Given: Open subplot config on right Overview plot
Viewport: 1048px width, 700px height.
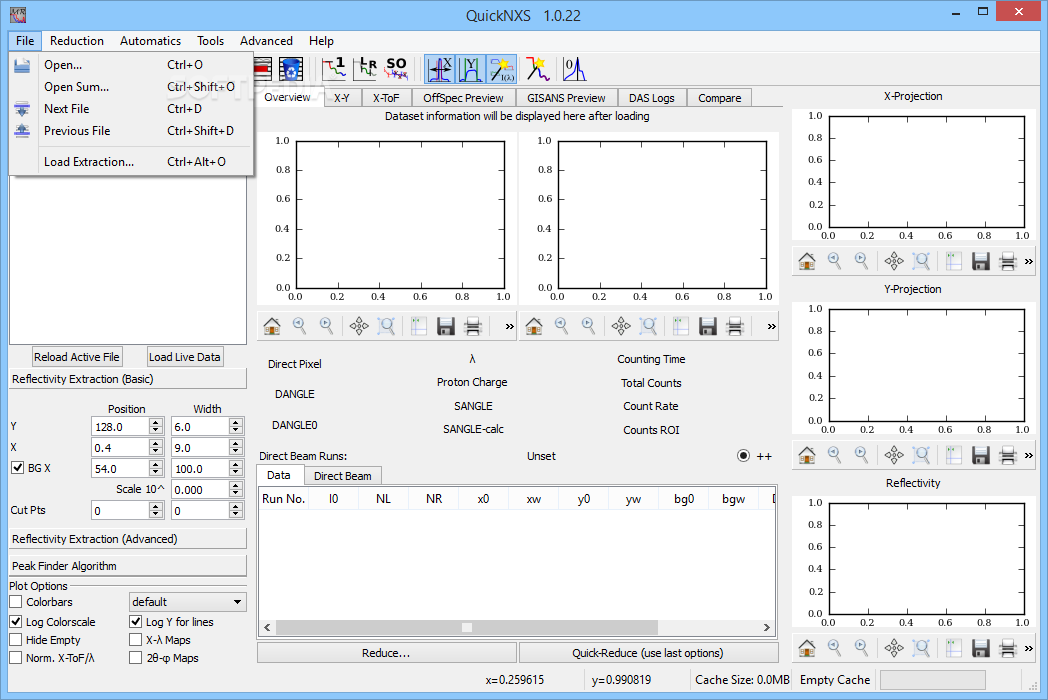Looking at the screenshot, I should pos(680,326).
